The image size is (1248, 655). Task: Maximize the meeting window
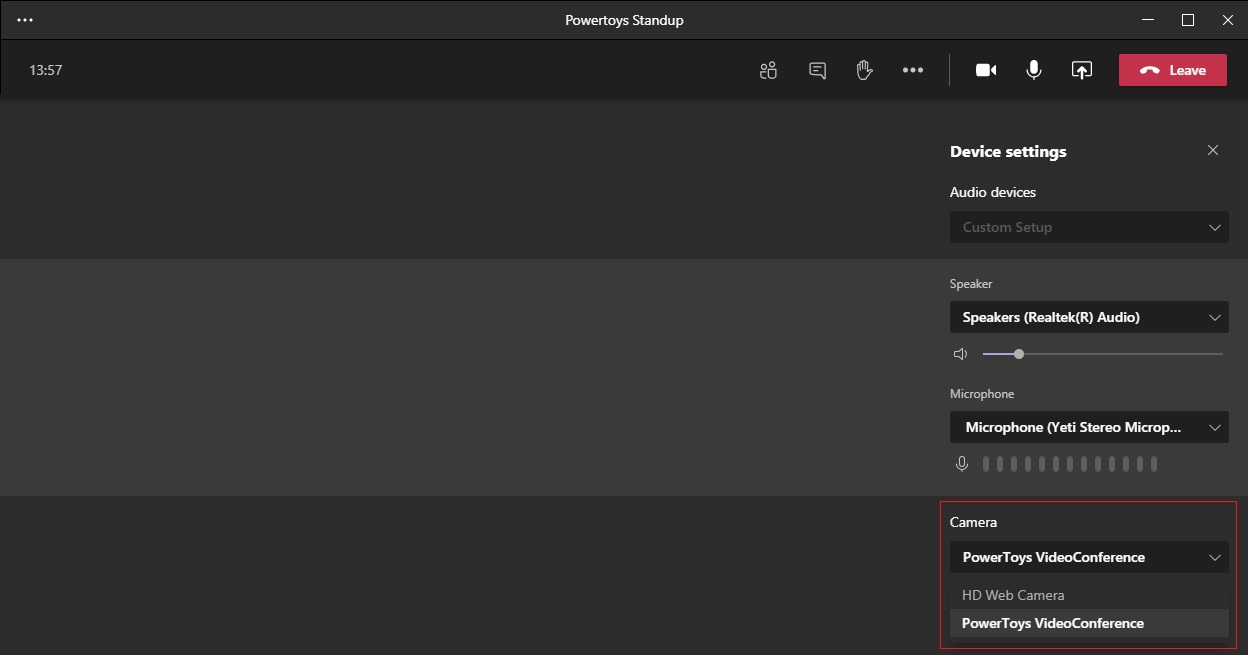1188,20
